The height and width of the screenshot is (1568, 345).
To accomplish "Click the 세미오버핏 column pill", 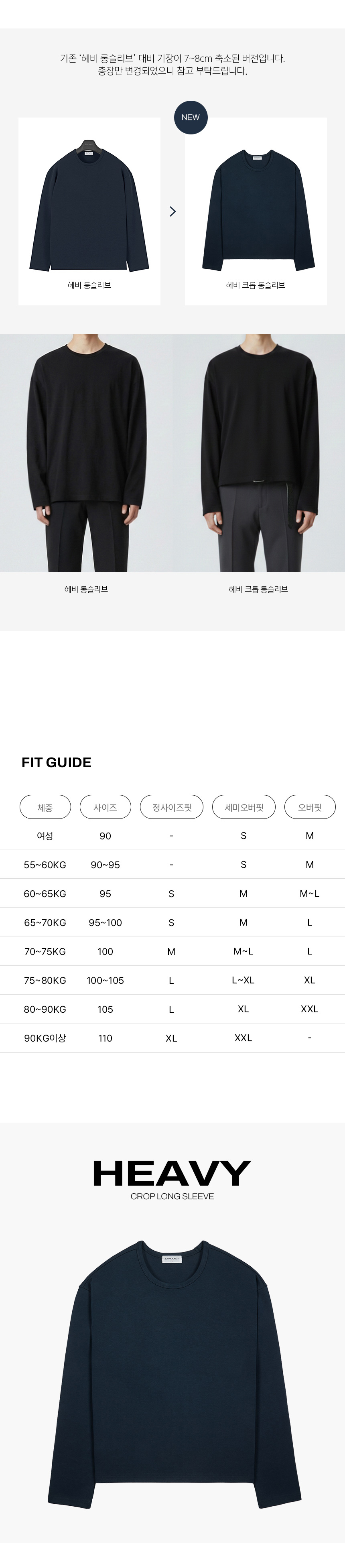I will [244, 807].
